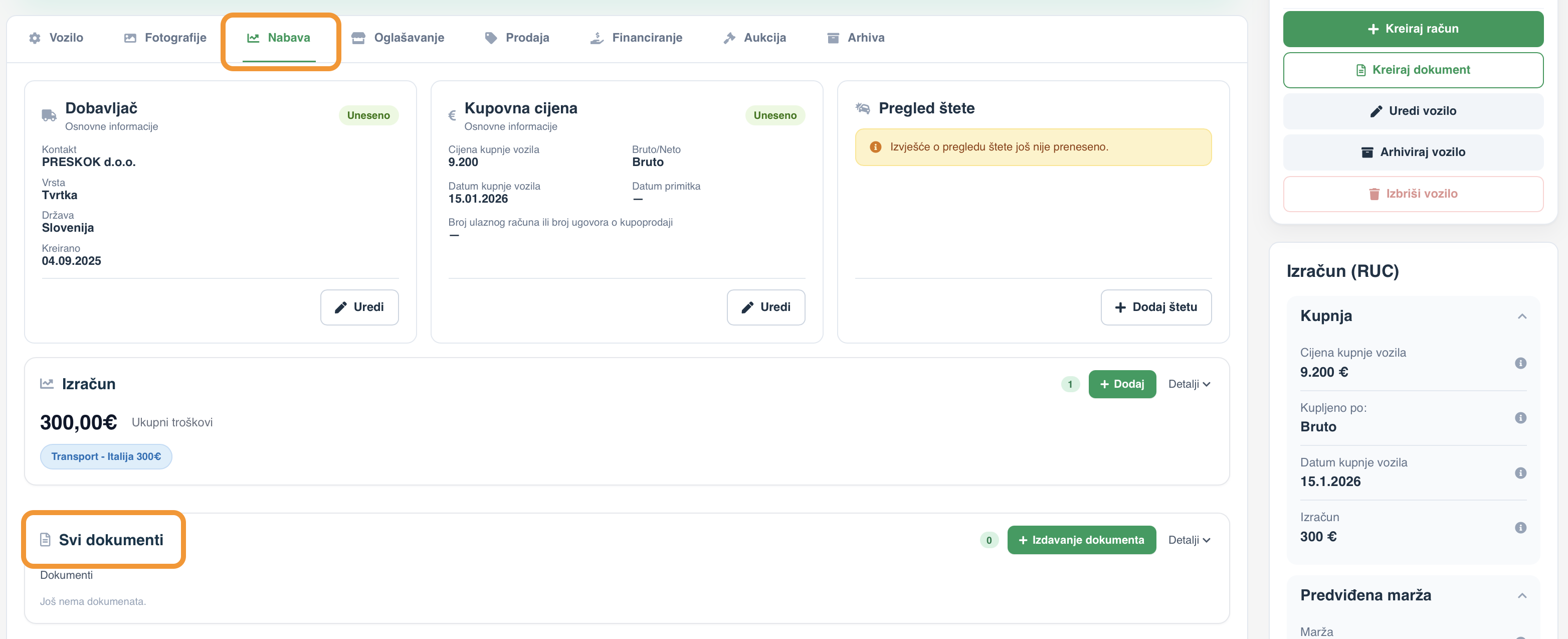Click info icon beside sidebar Datum kupnje vozila
This screenshot has height=639, width=1568.
pyautogui.click(x=1520, y=472)
